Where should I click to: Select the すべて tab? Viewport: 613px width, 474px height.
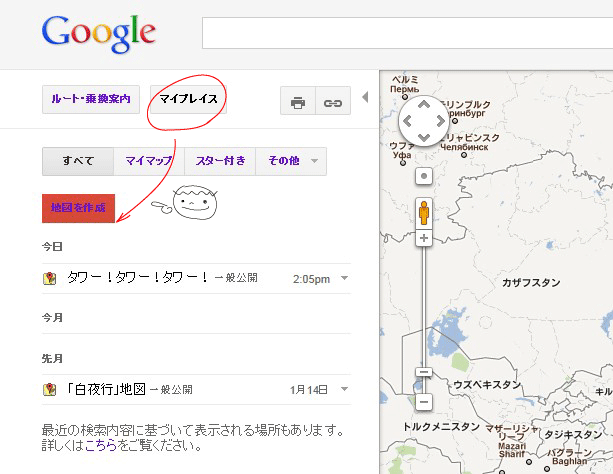(x=78, y=161)
